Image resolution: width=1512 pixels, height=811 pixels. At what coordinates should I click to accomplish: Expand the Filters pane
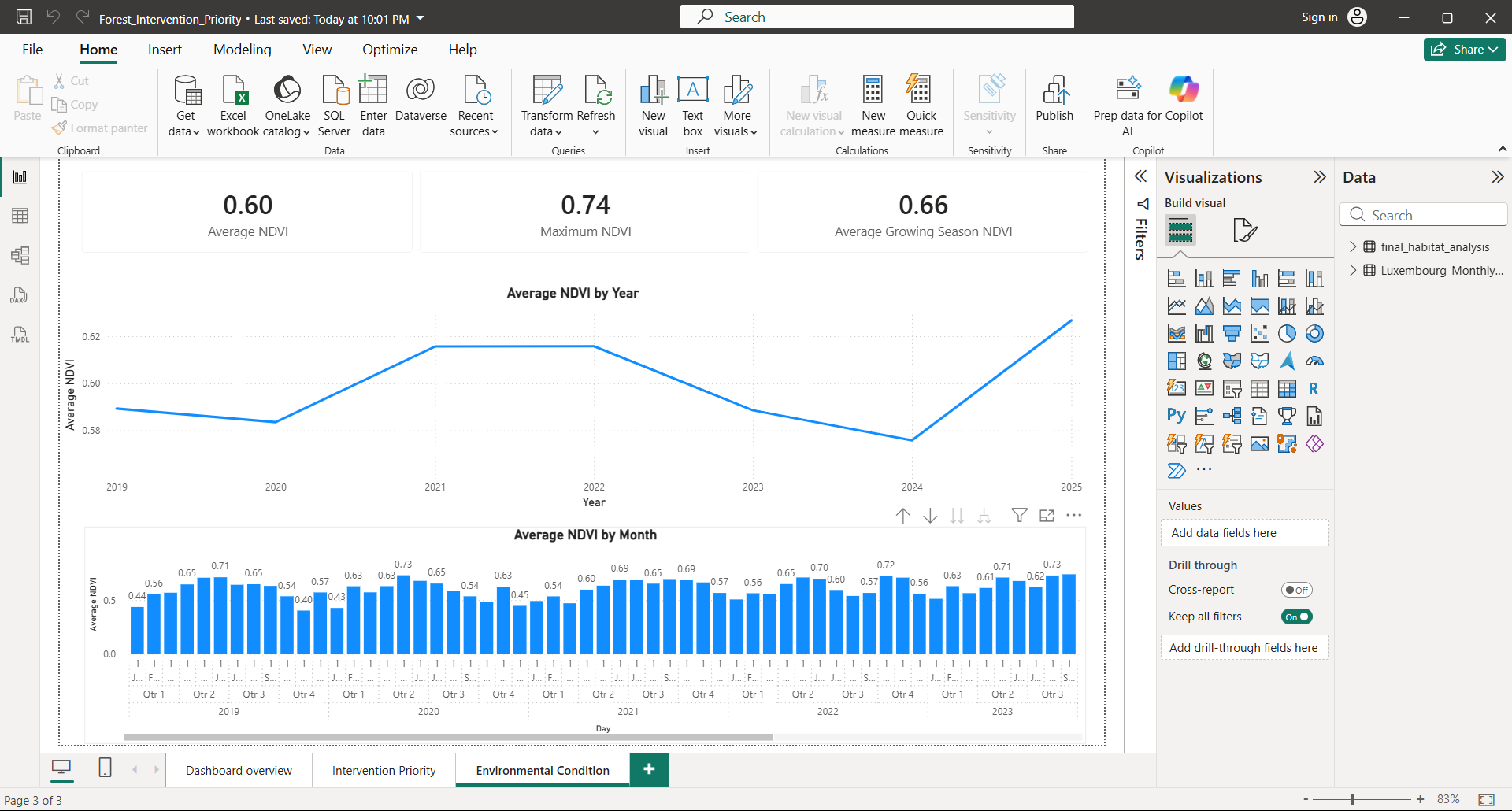click(x=1140, y=176)
